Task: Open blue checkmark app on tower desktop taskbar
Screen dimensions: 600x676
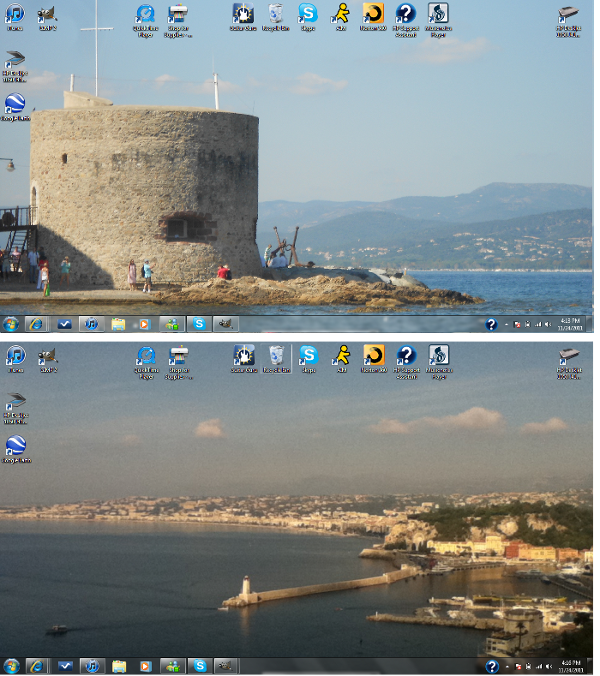Action: [64, 324]
